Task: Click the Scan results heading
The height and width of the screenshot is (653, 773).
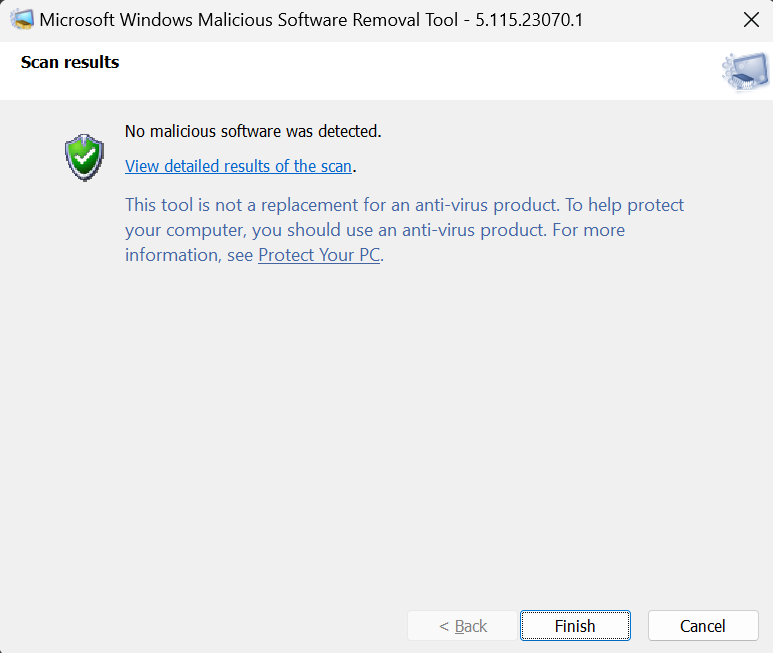Action: [x=70, y=62]
